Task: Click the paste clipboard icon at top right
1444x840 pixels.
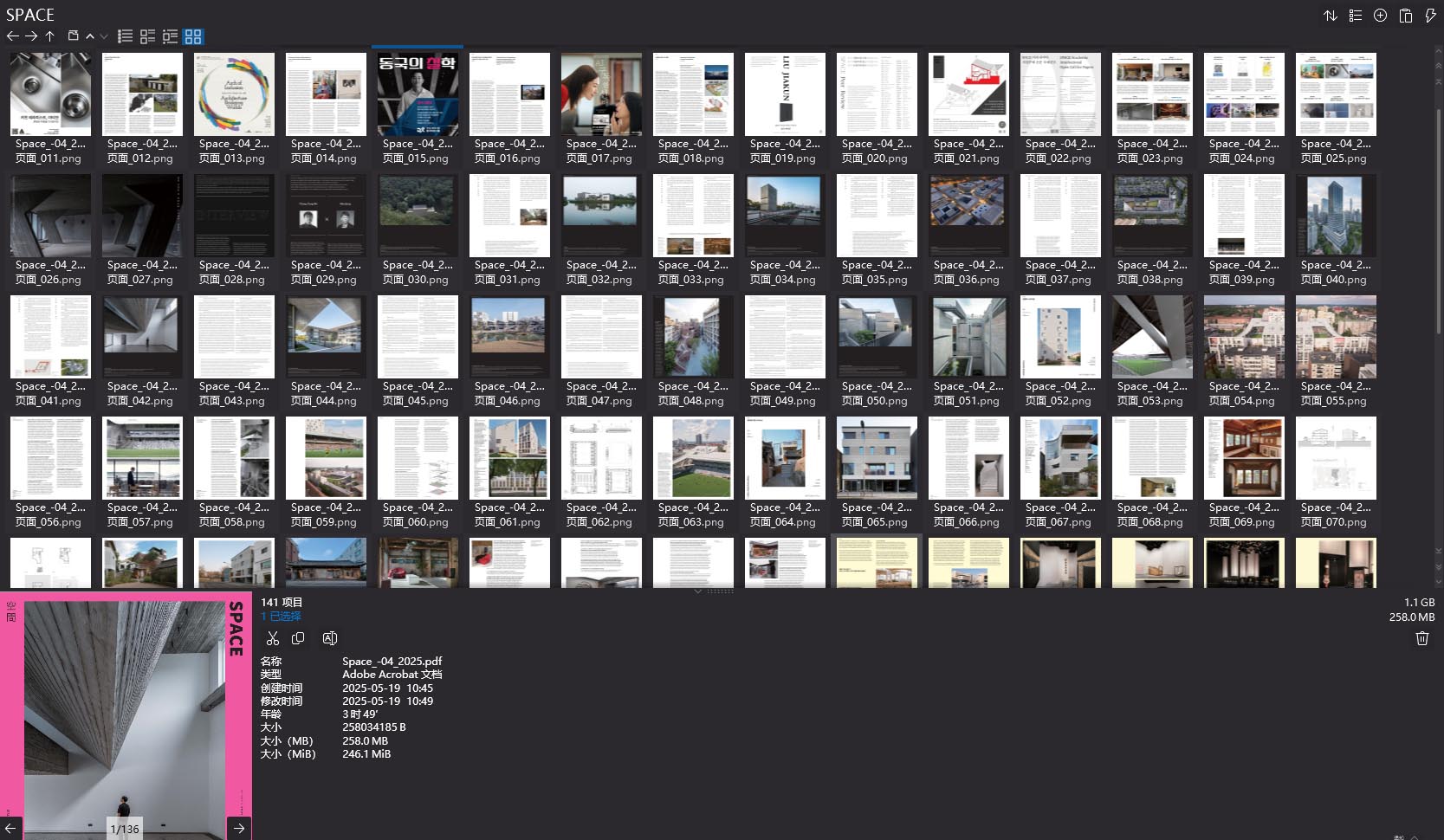Action: coord(1406,16)
